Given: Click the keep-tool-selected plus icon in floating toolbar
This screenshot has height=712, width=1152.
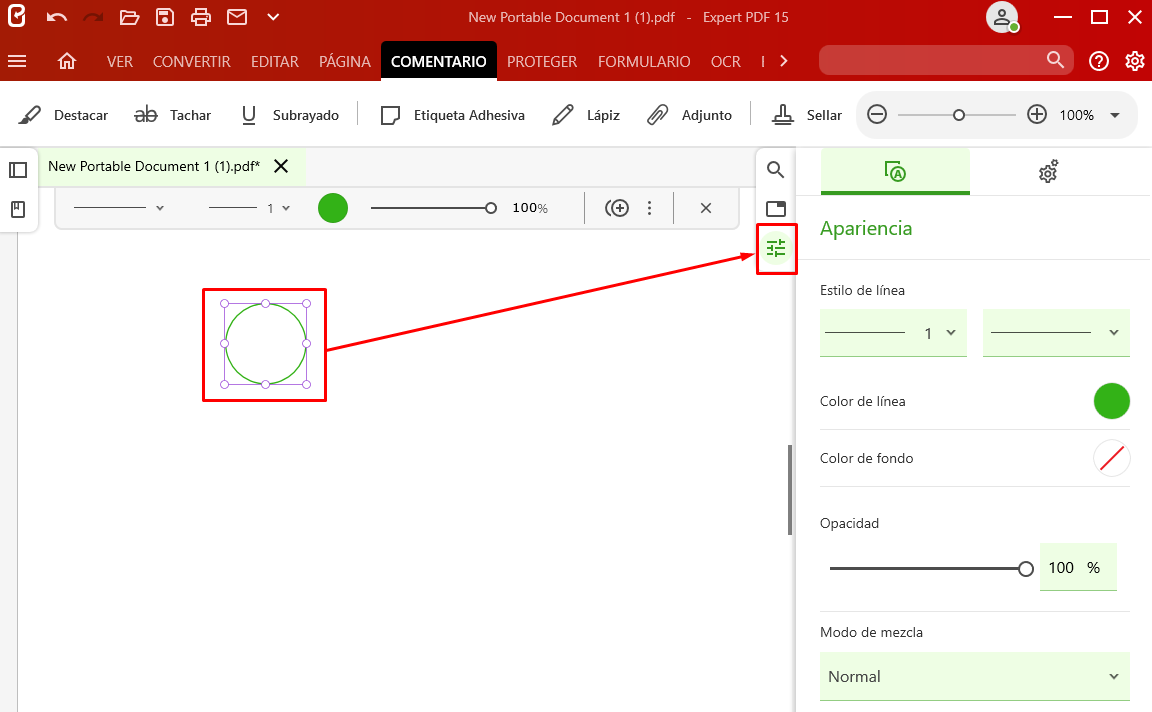Looking at the screenshot, I should pyautogui.click(x=616, y=208).
